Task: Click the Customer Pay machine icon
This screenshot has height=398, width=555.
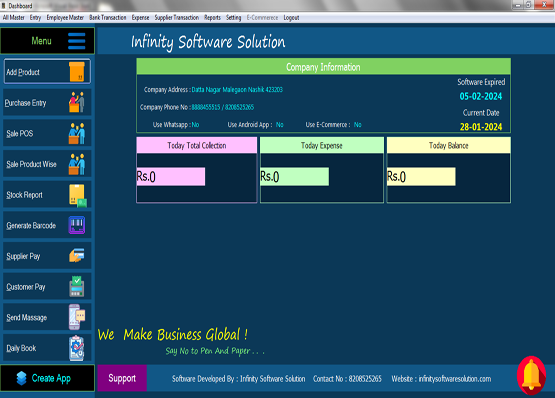Action: tap(77, 286)
